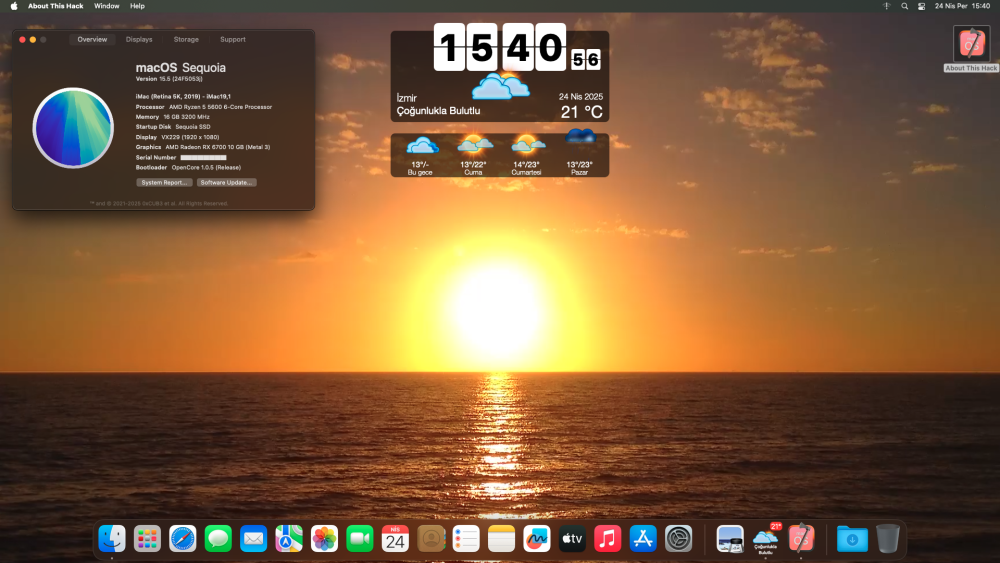This screenshot has width=1000, height=563.
Task: Open the Apple TV dock icon
Action: click(x=572, y=539)
